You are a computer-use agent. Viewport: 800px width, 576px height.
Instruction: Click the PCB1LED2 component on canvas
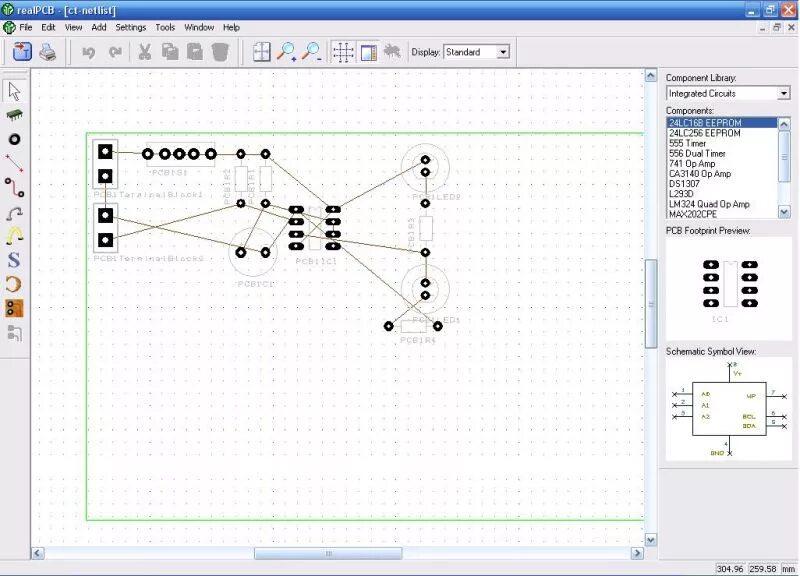pyautogui.click(x=425, y=166)
